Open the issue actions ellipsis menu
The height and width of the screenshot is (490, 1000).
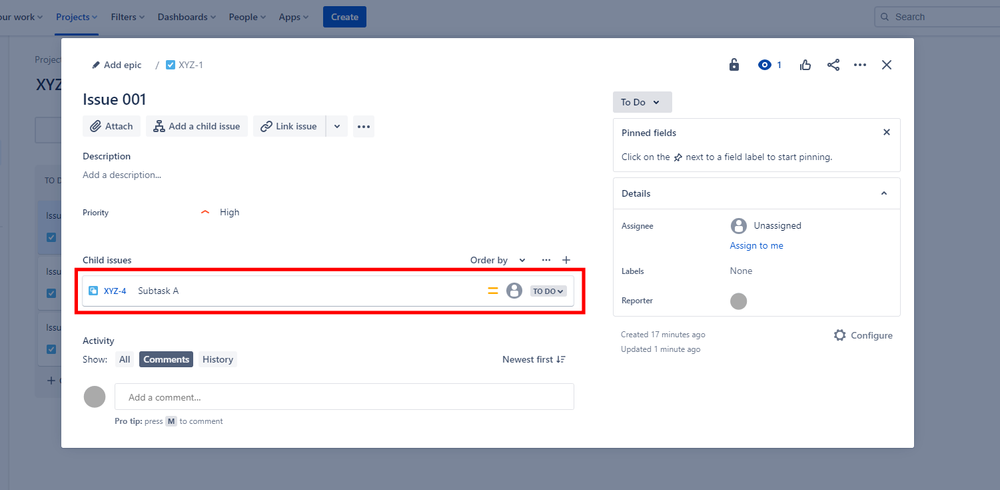point(860,65)
